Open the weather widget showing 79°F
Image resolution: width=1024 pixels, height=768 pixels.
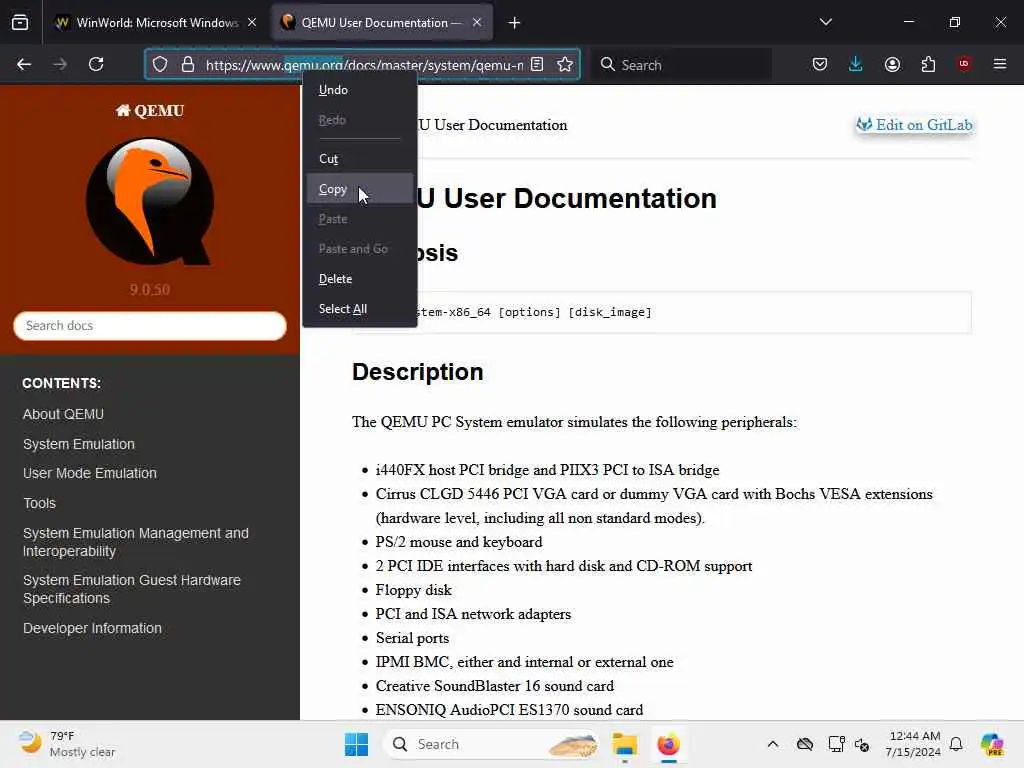(67, 744)
